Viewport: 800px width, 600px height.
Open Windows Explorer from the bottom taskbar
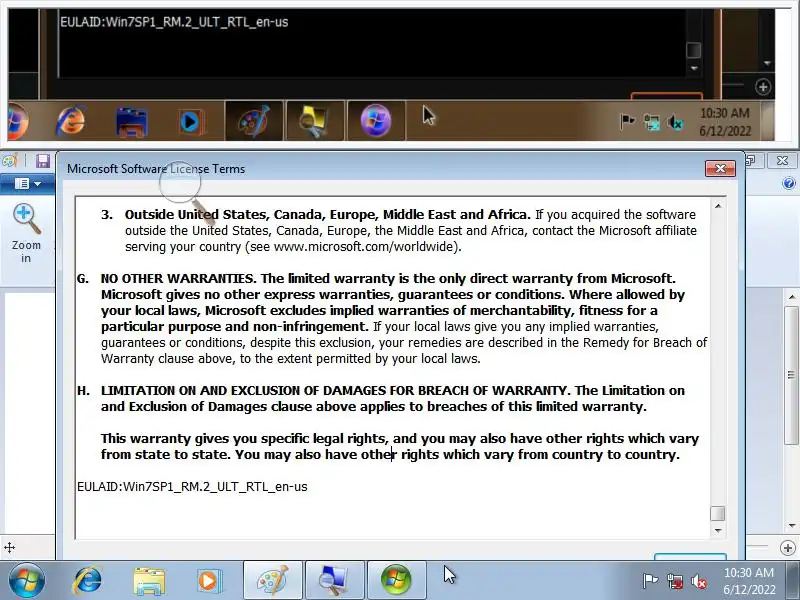(x=149, y=581)
